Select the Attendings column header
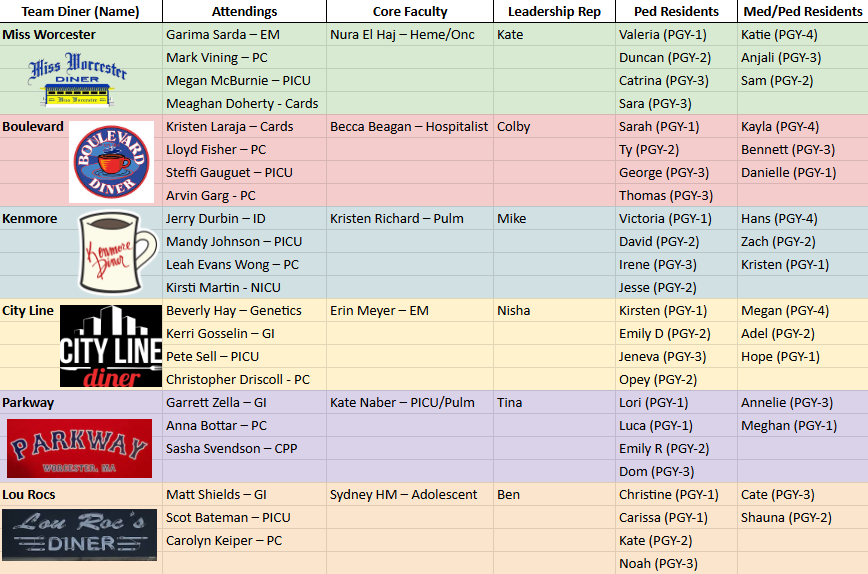This screenshot has height=574, width=868. click(x=244, y=12)
